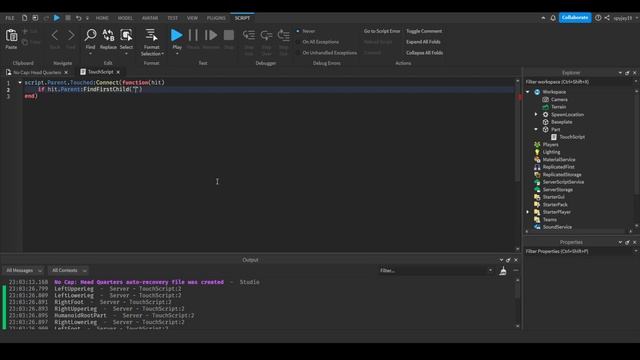640x360 pixels.
Task: Click Collapse All Folds
Action: [x=424, y=53]
